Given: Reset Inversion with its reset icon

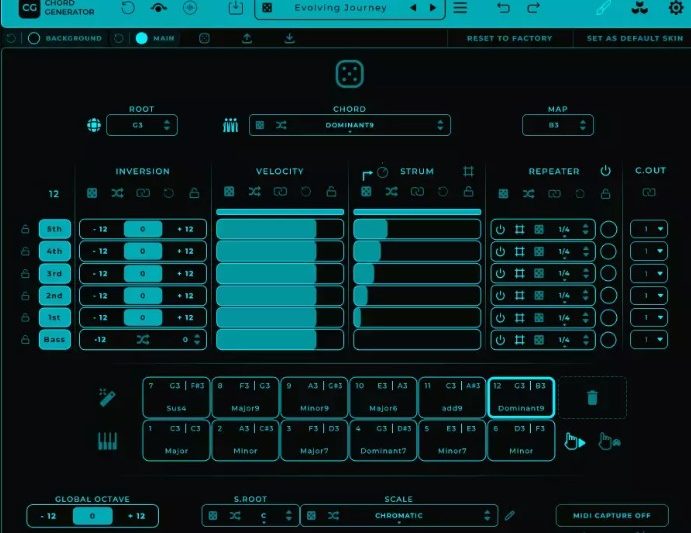Looking at the screenshot, I should (x=169, y=193).
